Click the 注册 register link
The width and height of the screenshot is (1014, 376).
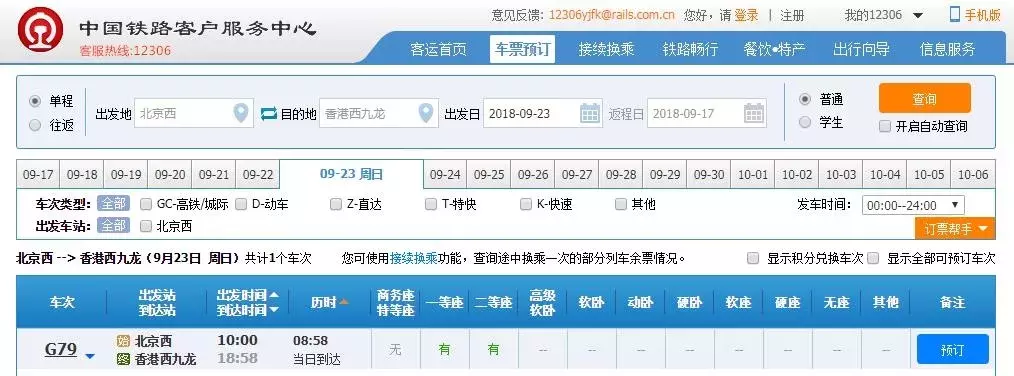(x=792, y=15)
